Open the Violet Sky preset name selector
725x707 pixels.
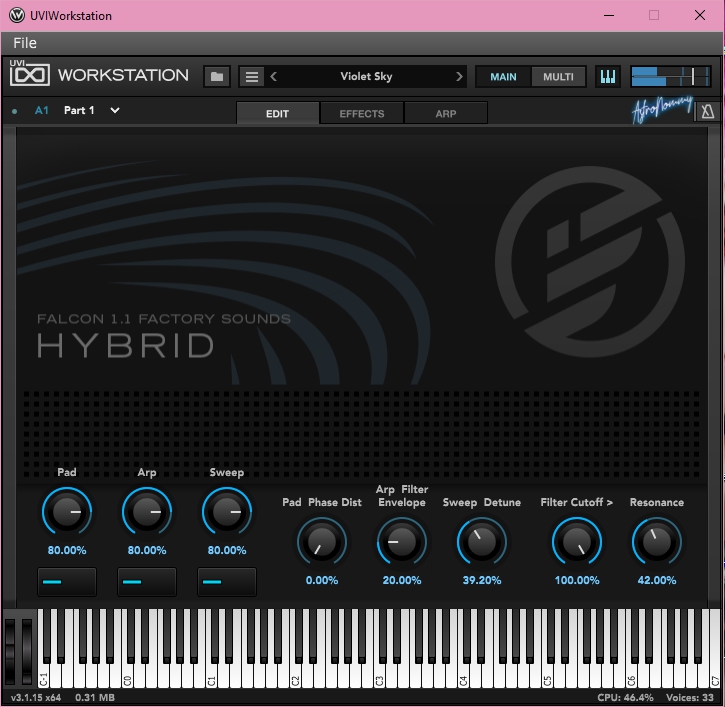point(366,76)
